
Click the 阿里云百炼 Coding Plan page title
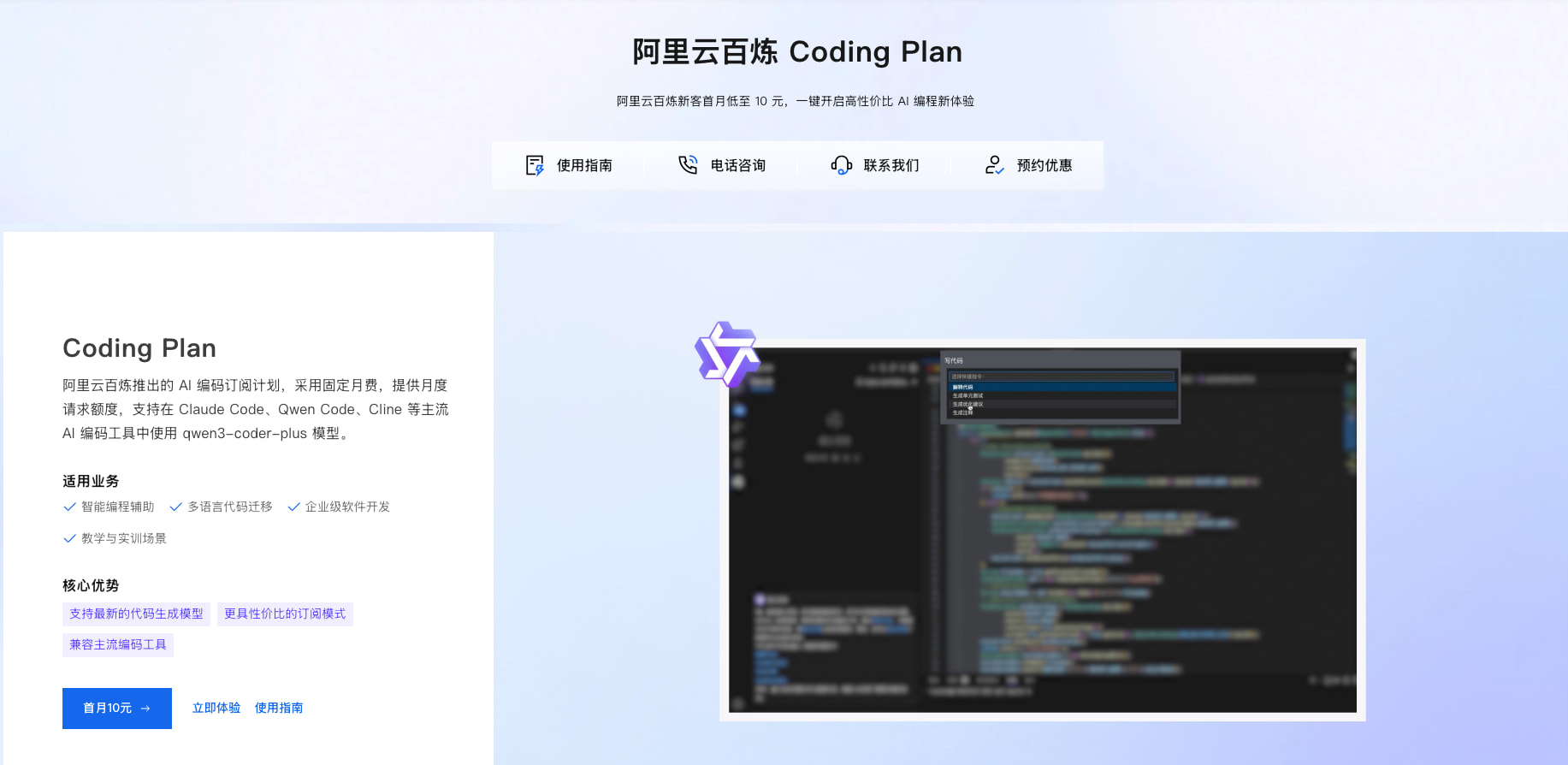tap(797, 52)
